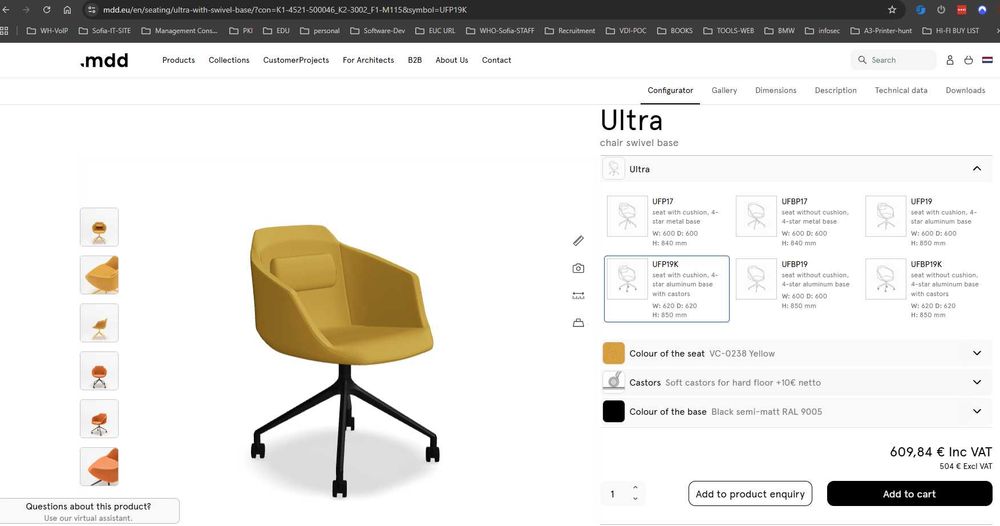
Task: Click Add to cart button
Action: click(909, 493)
